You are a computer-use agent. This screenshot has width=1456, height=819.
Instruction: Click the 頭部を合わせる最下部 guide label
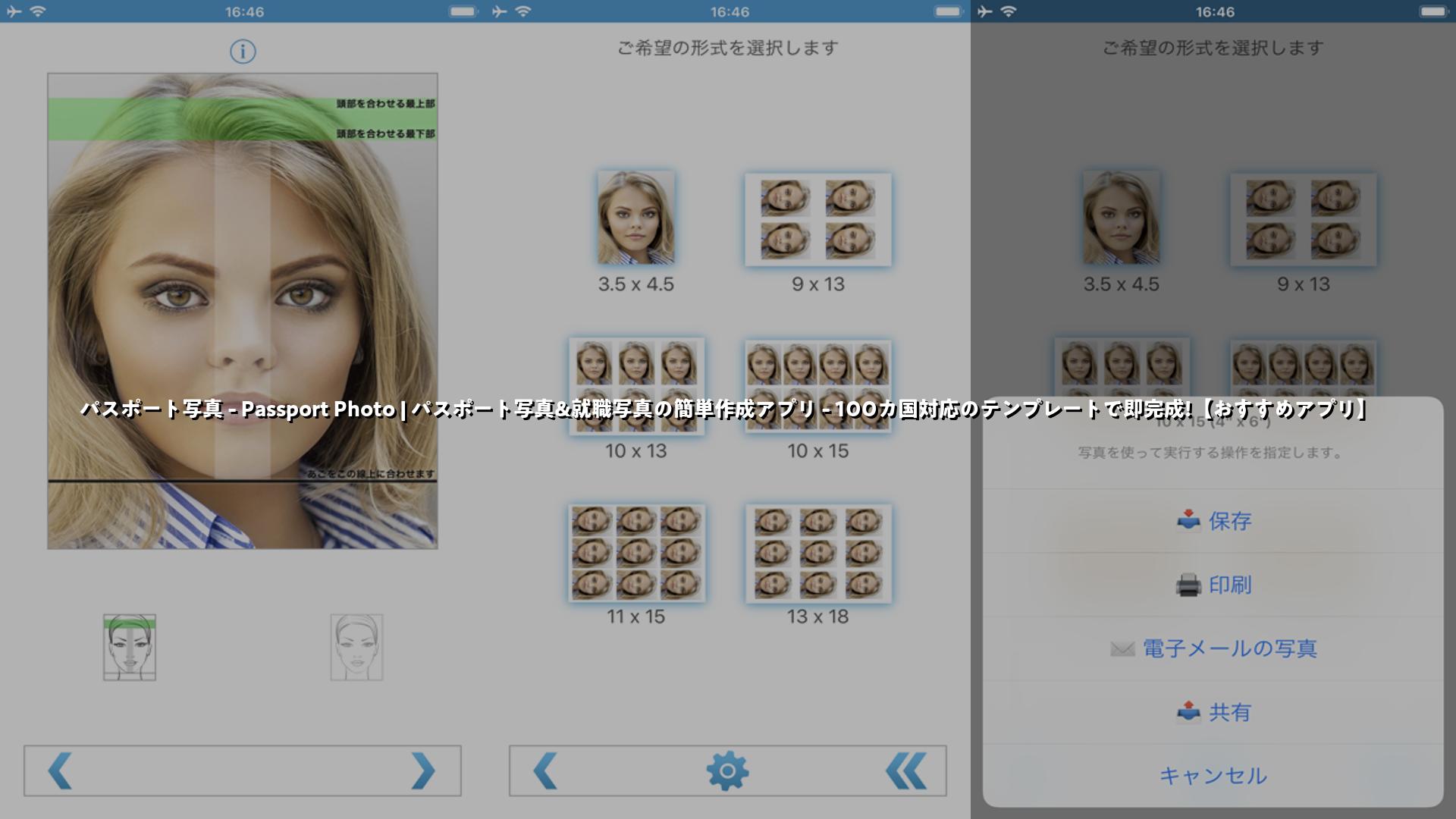click(x=385, y=133)
